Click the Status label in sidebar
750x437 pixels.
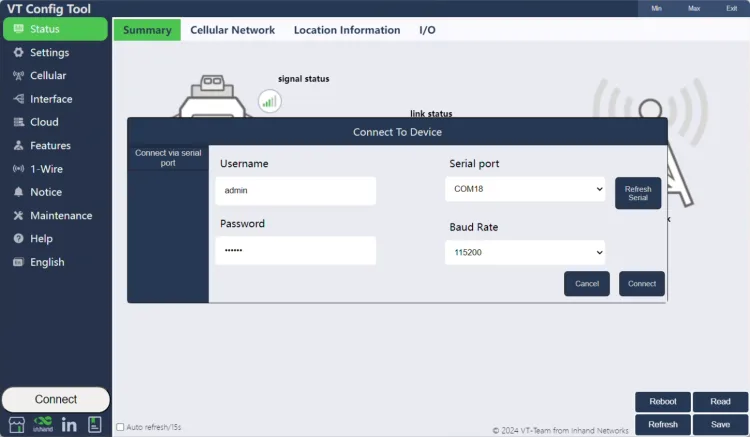(x=45, y=29)
